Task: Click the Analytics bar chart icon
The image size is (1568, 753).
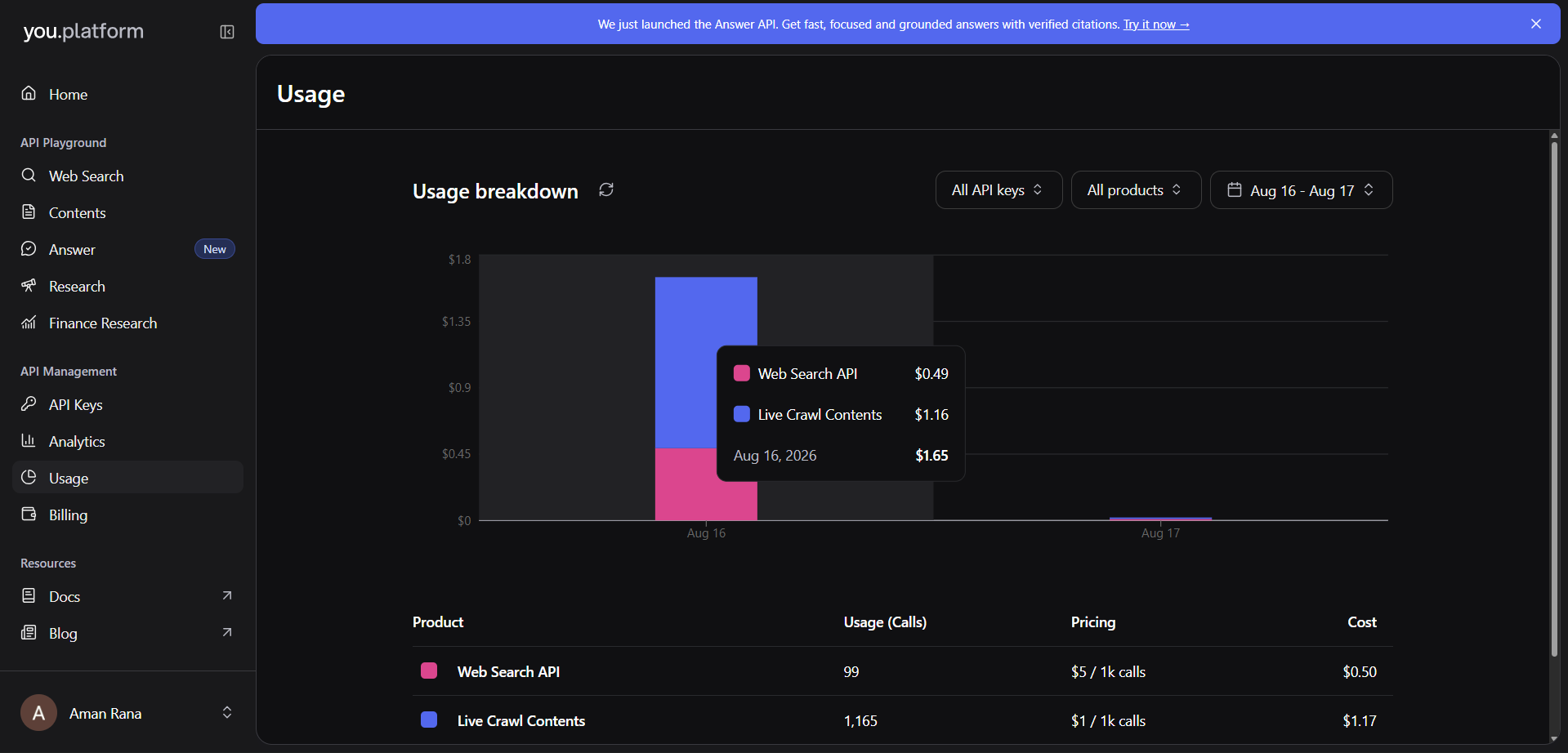Action: pyautogui.click(x=29, y=440)
